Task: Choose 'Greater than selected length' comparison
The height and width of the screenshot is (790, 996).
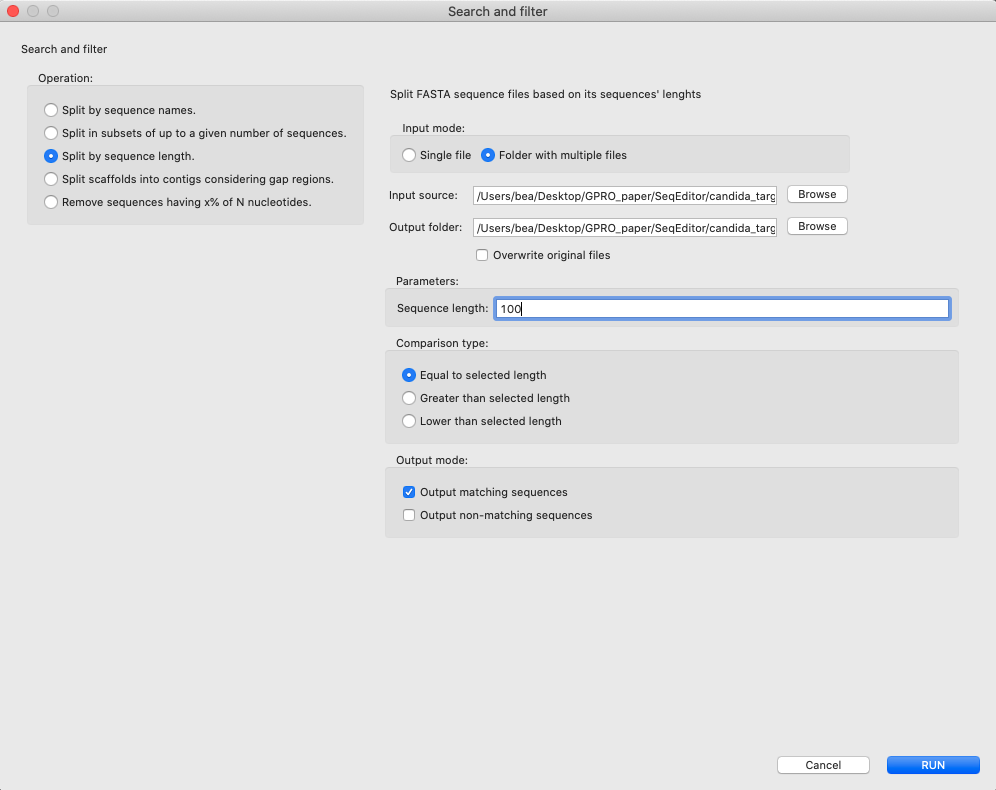Action: click(409, 398)
